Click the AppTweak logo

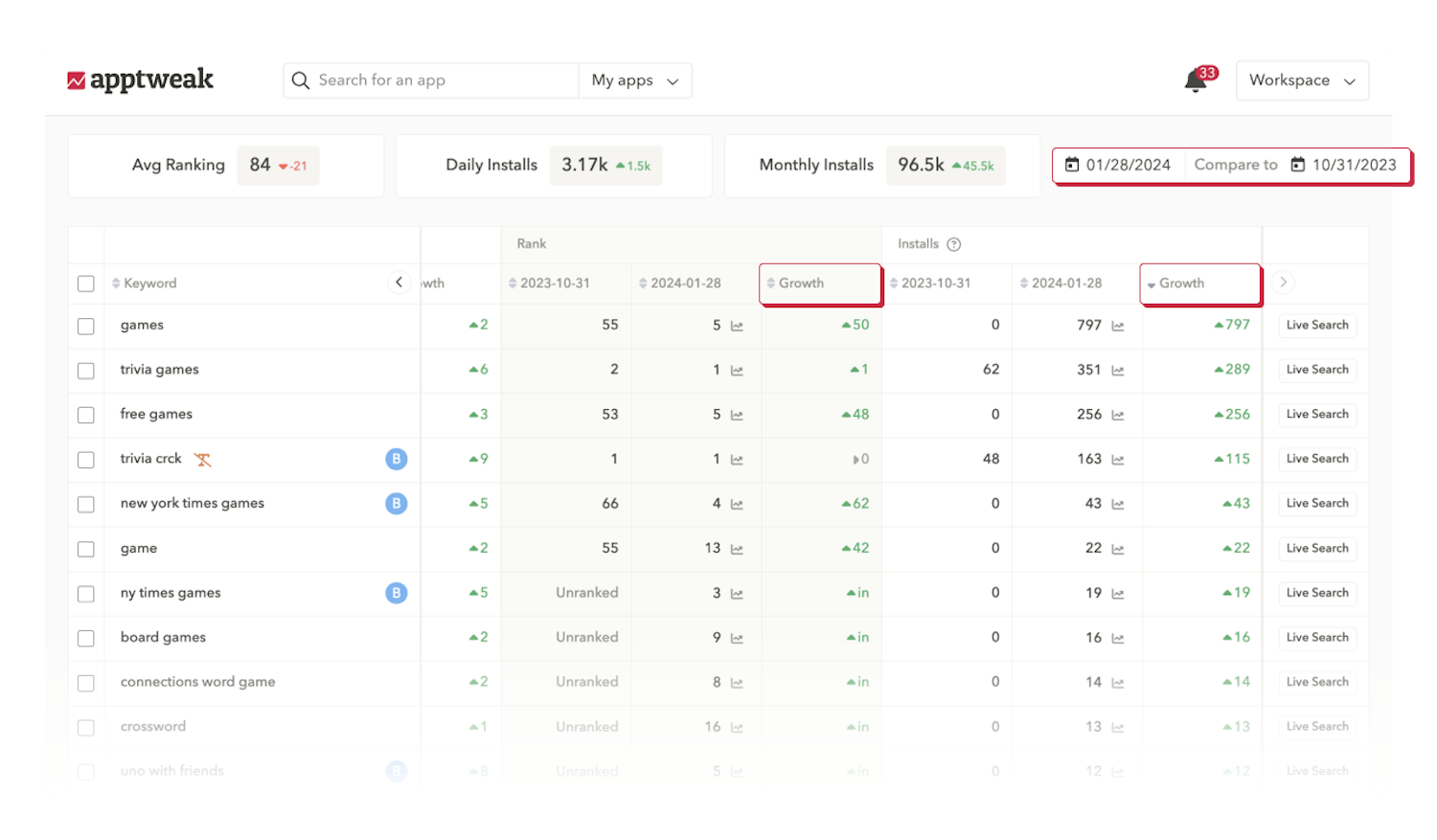142,80
